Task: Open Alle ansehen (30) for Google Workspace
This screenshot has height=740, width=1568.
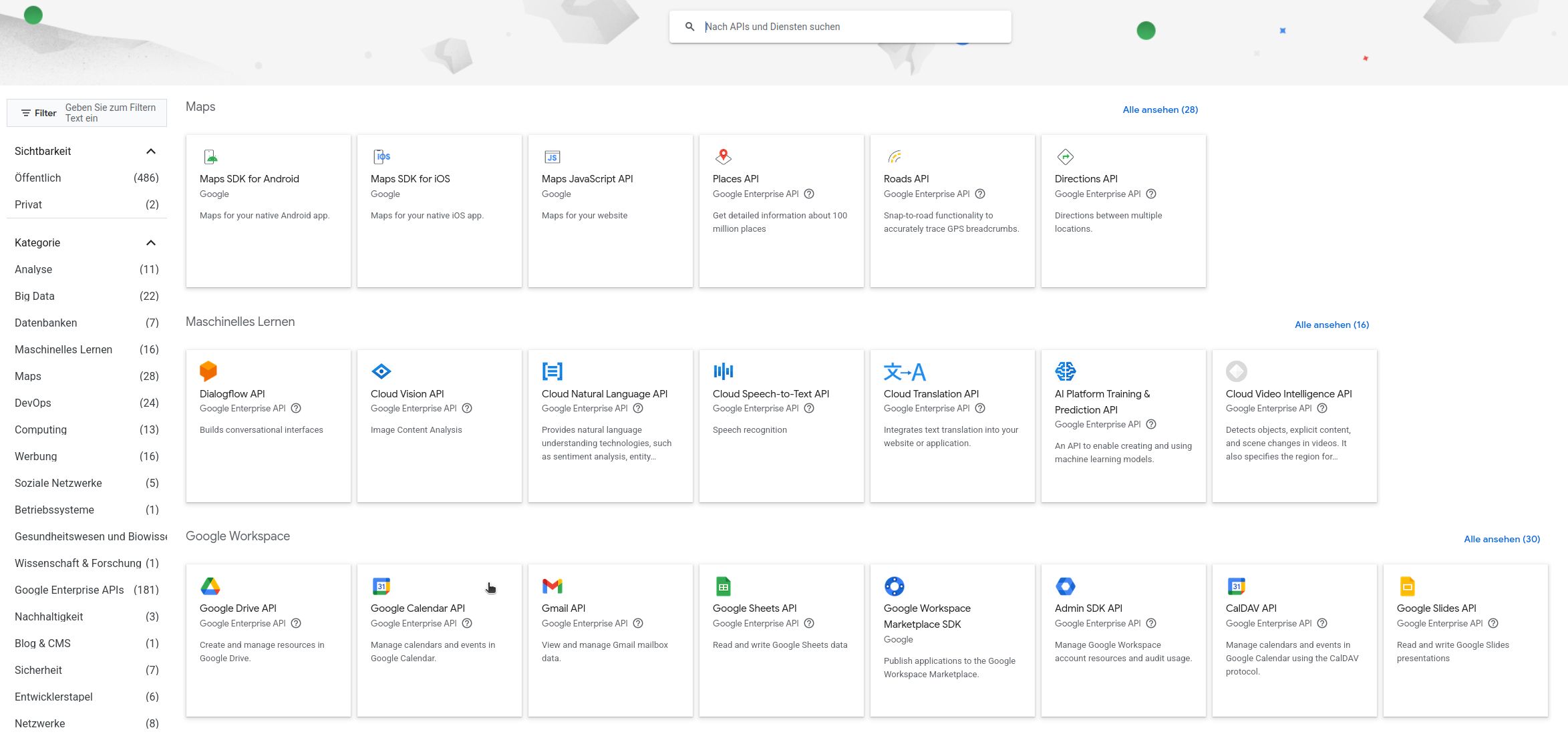Action: coord(1502,539)
